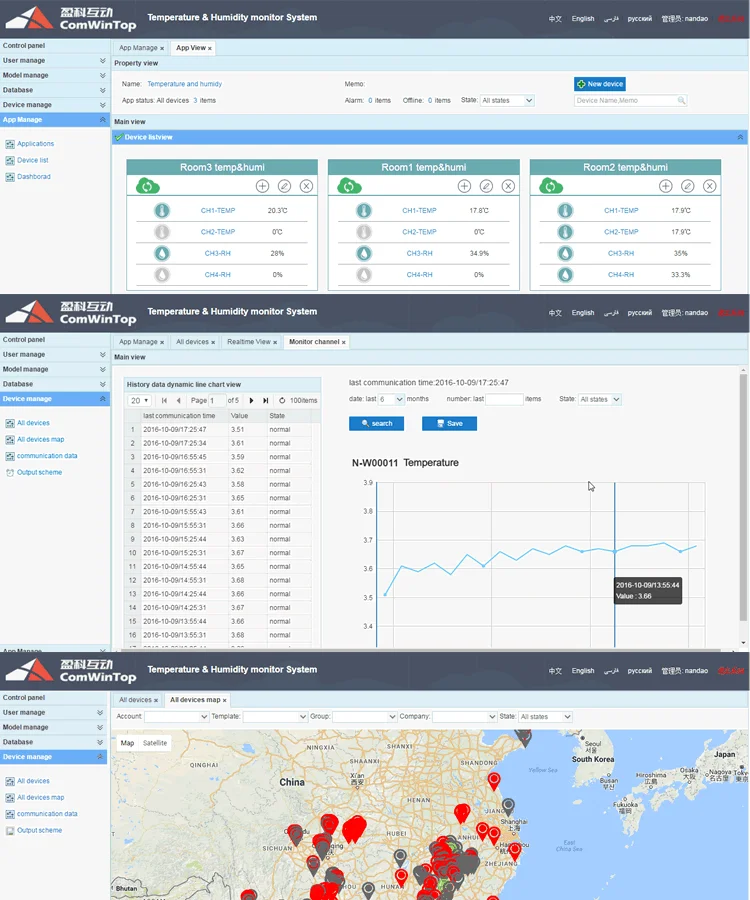Click the edit pencil icon on Room1 card

pos(486,186)
